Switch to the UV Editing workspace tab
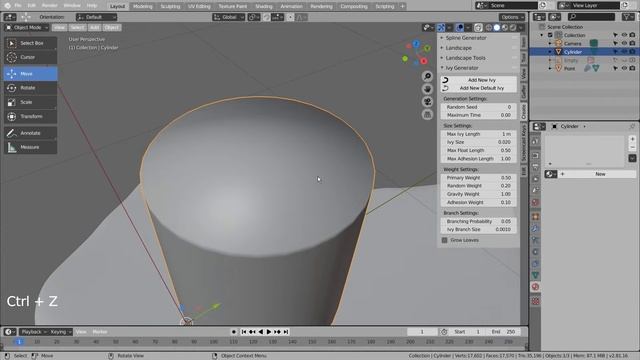 point(199,6)
